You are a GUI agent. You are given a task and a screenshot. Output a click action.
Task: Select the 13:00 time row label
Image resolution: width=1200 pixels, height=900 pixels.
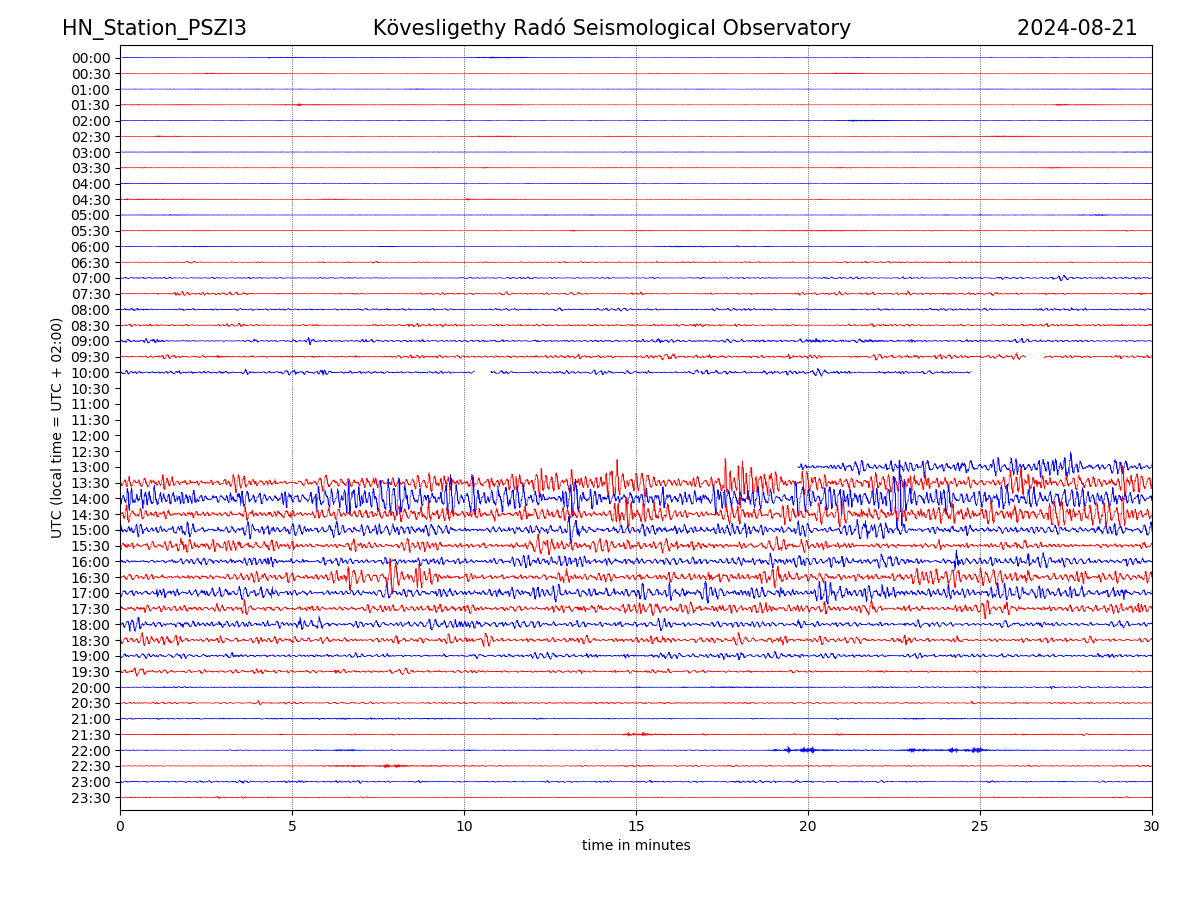90,467
